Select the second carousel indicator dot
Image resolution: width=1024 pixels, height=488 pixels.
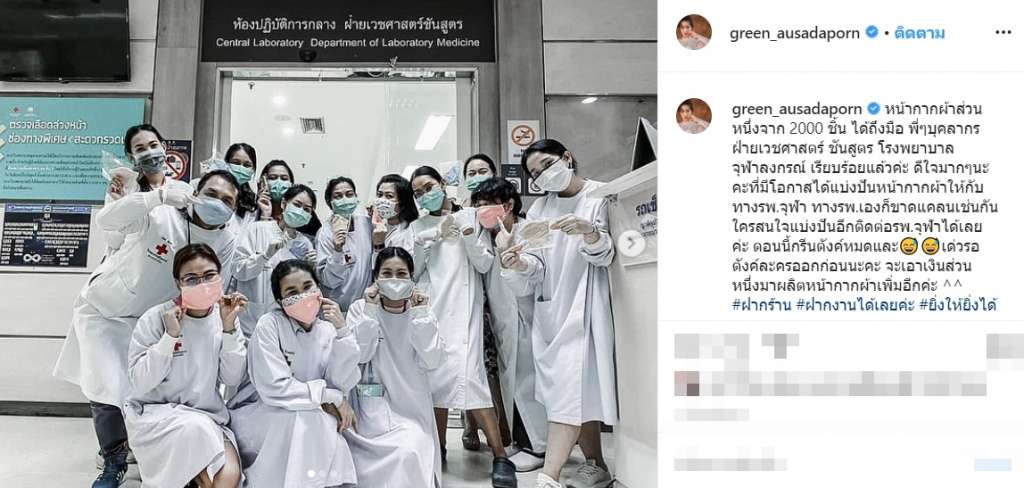tap(322, 474)
